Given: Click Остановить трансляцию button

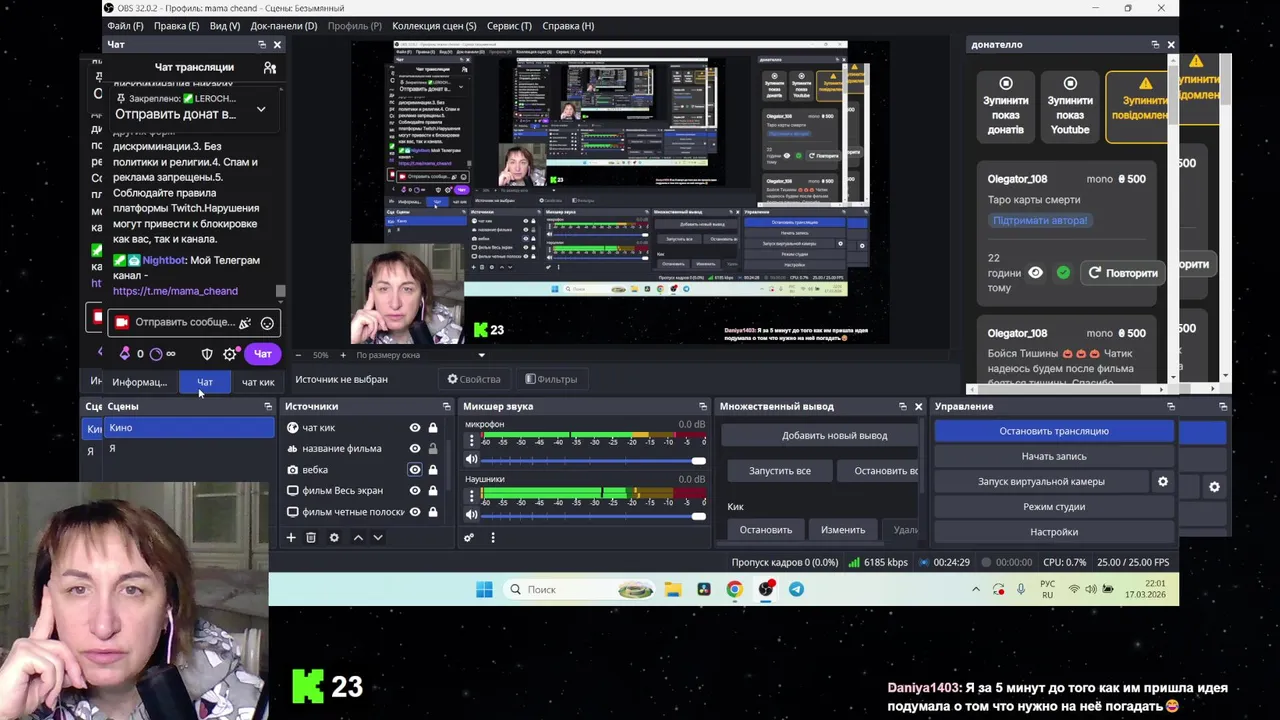Looking at the screenshot, I should point(1054,431).
